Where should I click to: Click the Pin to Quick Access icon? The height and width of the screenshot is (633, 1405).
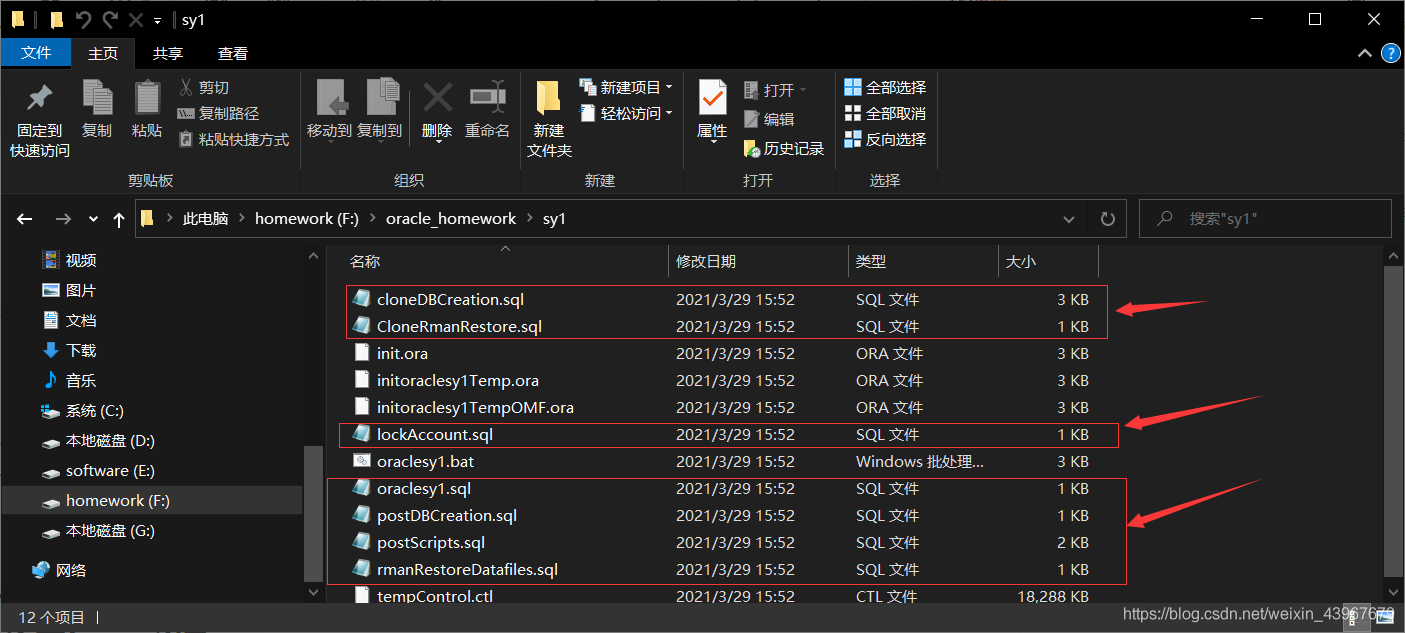coord(39,98)
